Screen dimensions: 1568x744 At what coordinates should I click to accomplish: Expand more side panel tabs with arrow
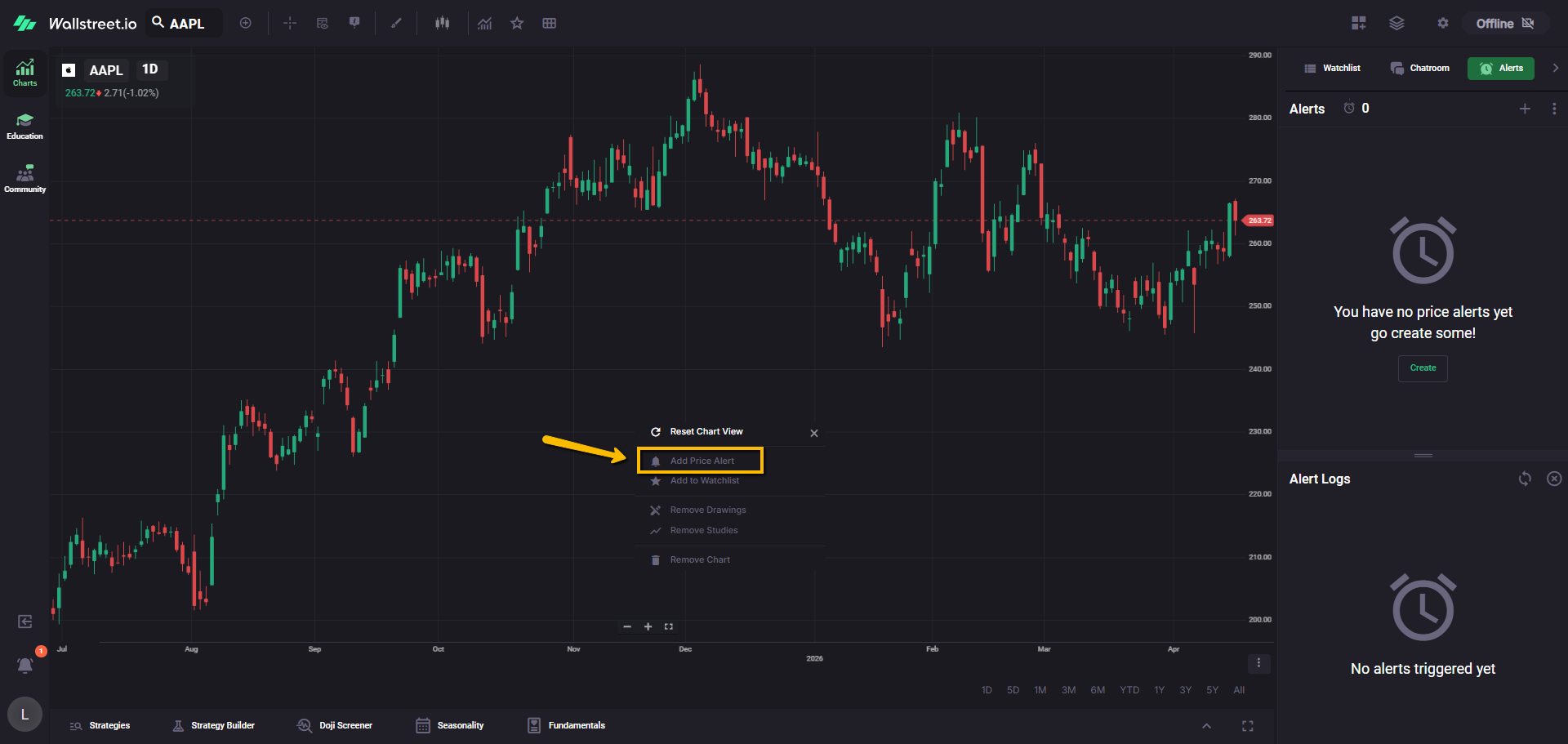1555,69
